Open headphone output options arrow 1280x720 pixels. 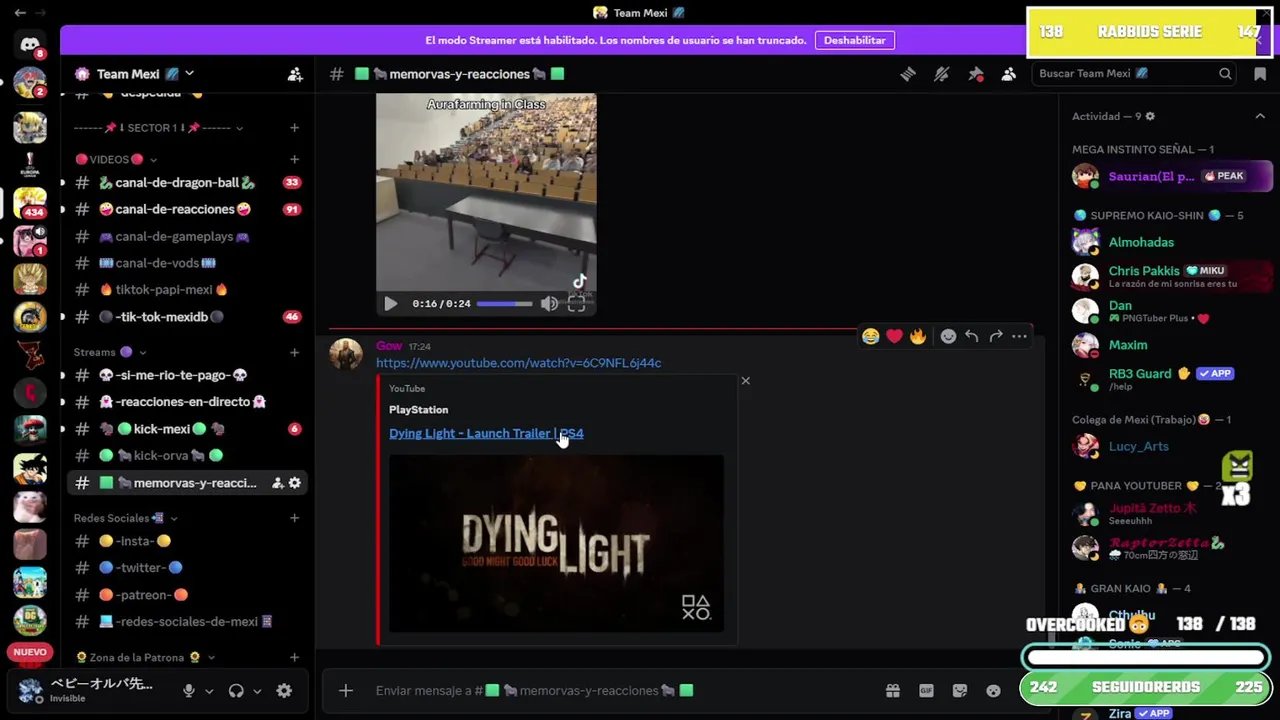click(257, 691)
